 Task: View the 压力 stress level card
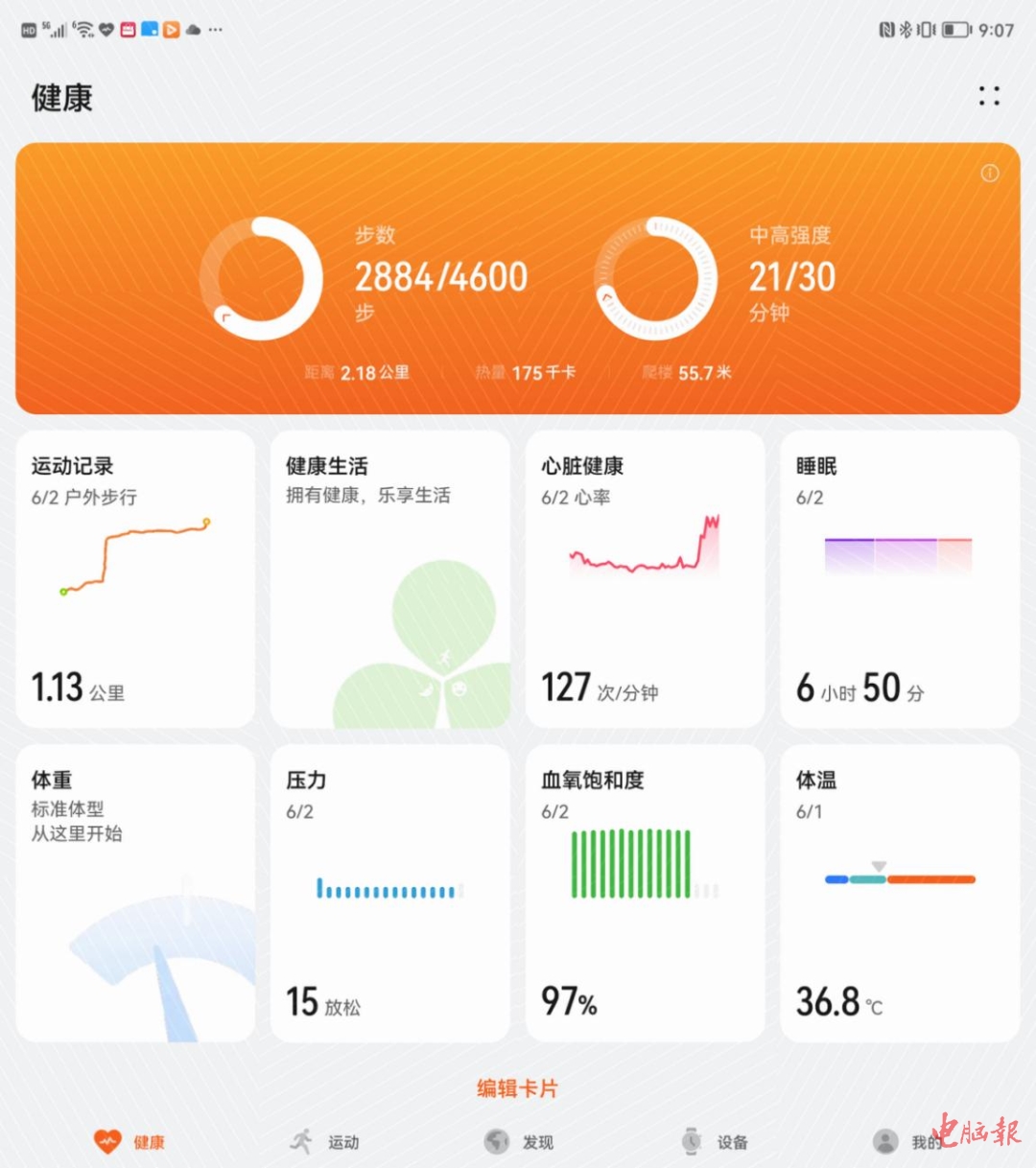click(x=389, y=894)
